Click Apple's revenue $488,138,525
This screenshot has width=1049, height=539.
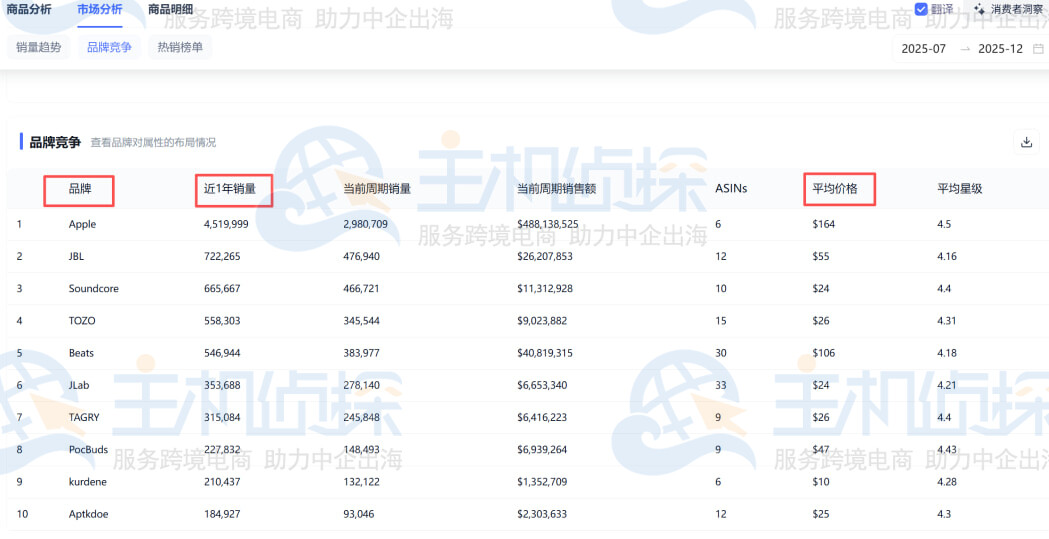point(548,225)
